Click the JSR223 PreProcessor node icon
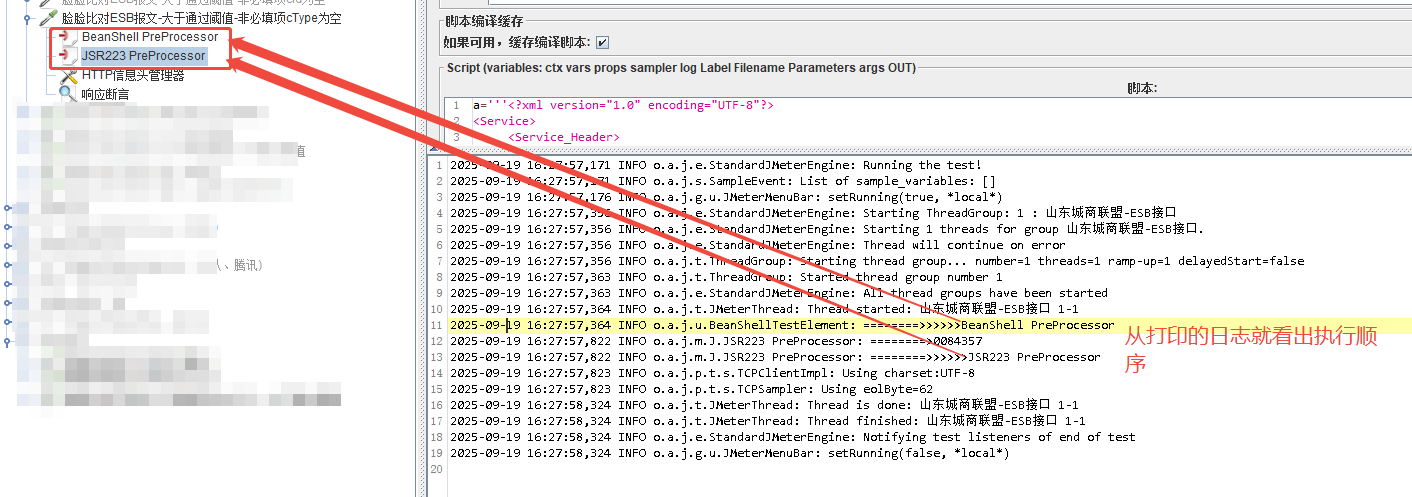The width and height of the screenshot is (1412, 497). pos(68,56)
